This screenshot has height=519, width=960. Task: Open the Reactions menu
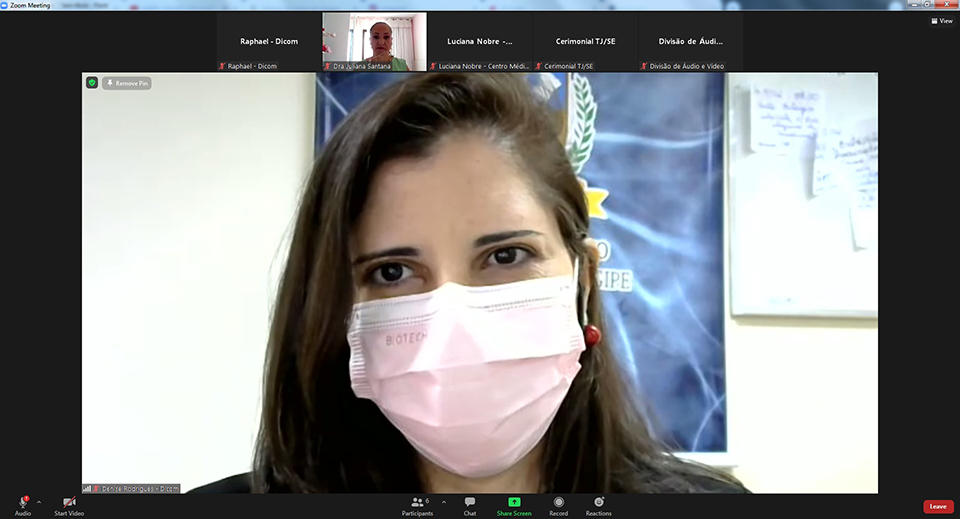(598, 501)
